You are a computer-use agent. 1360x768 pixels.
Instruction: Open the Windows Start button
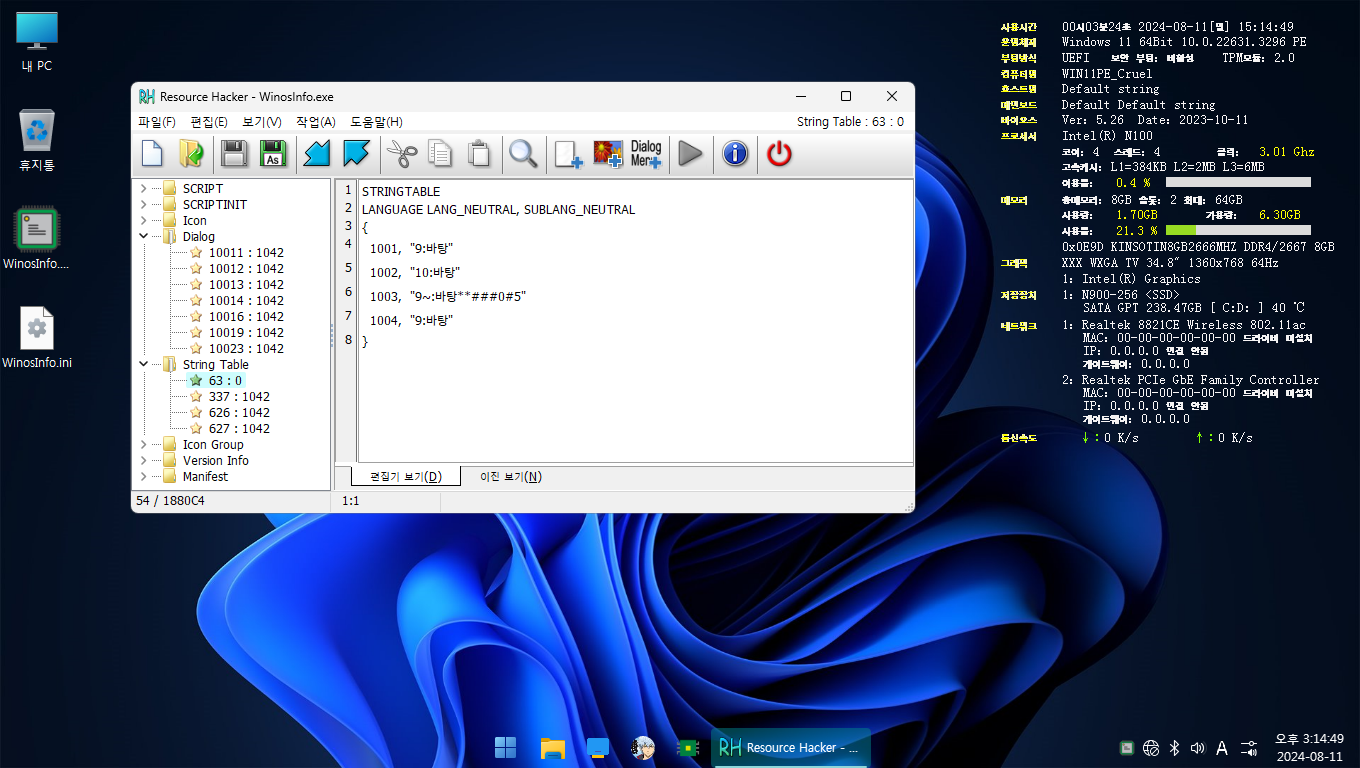[506, 747]
